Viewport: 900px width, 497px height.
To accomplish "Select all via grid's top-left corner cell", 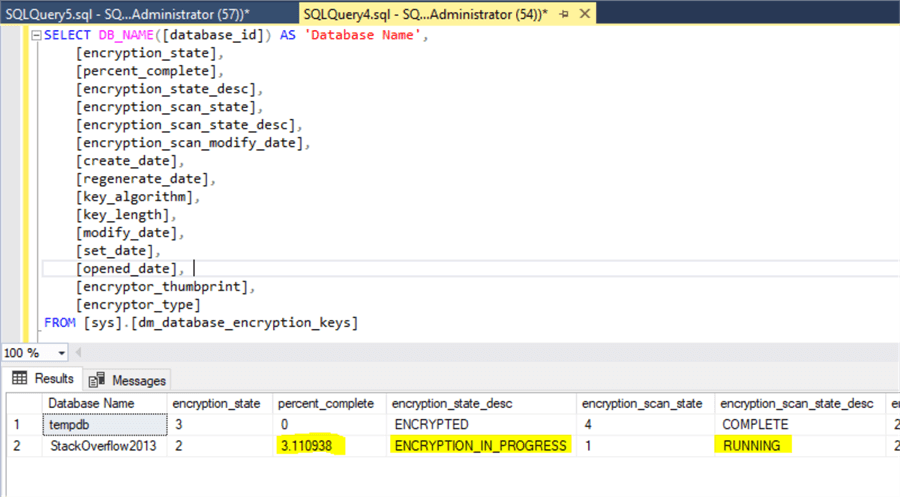I will [20, 403].
